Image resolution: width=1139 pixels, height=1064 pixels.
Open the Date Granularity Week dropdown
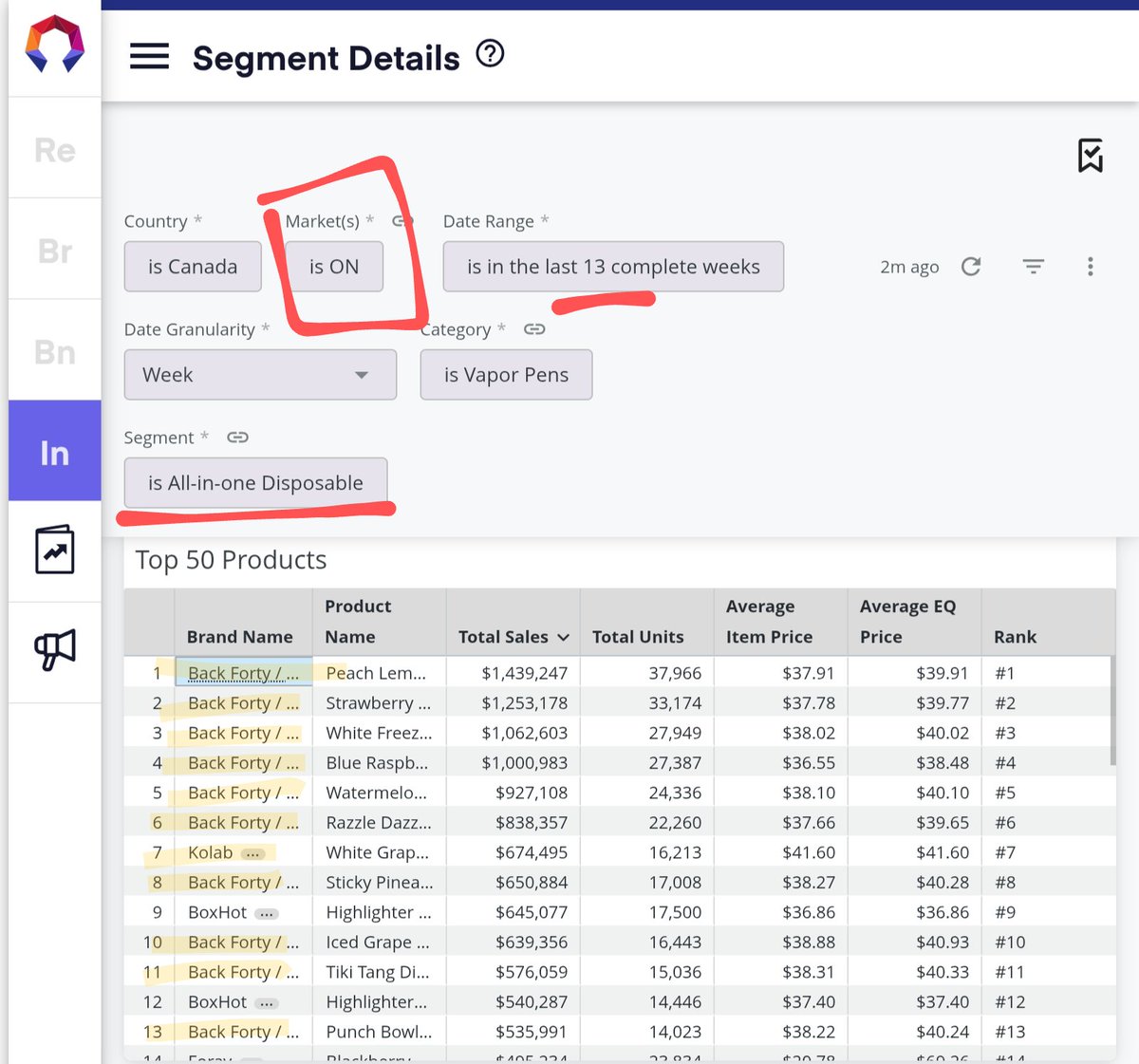coord(260,375)
